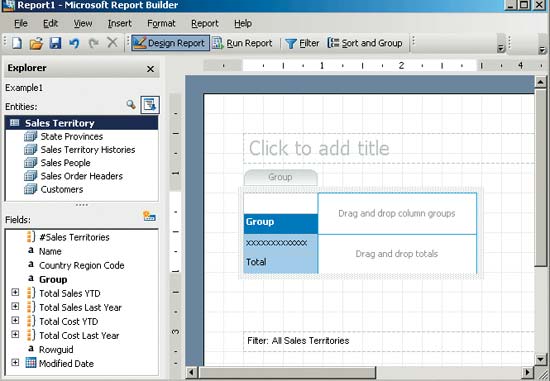Image resolution: width=550 pixels, height=381 pixels.
Task: Click the Open folder icon
Action: [x=36, y=43]
